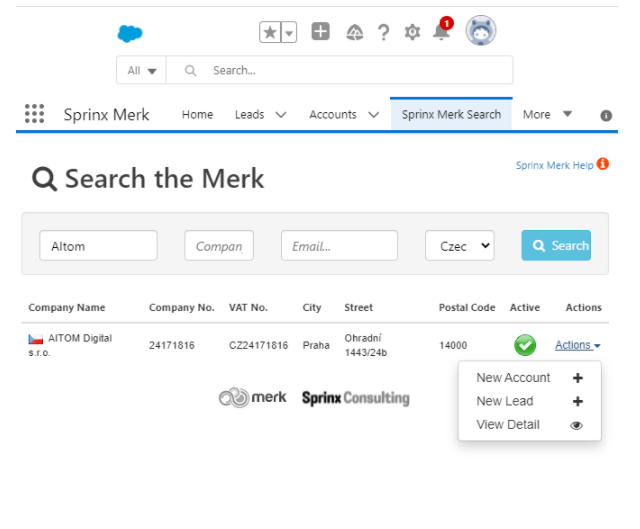Open the country select dropdown
Viewport: 640px width, 529px height.
[x=459, y=246]
